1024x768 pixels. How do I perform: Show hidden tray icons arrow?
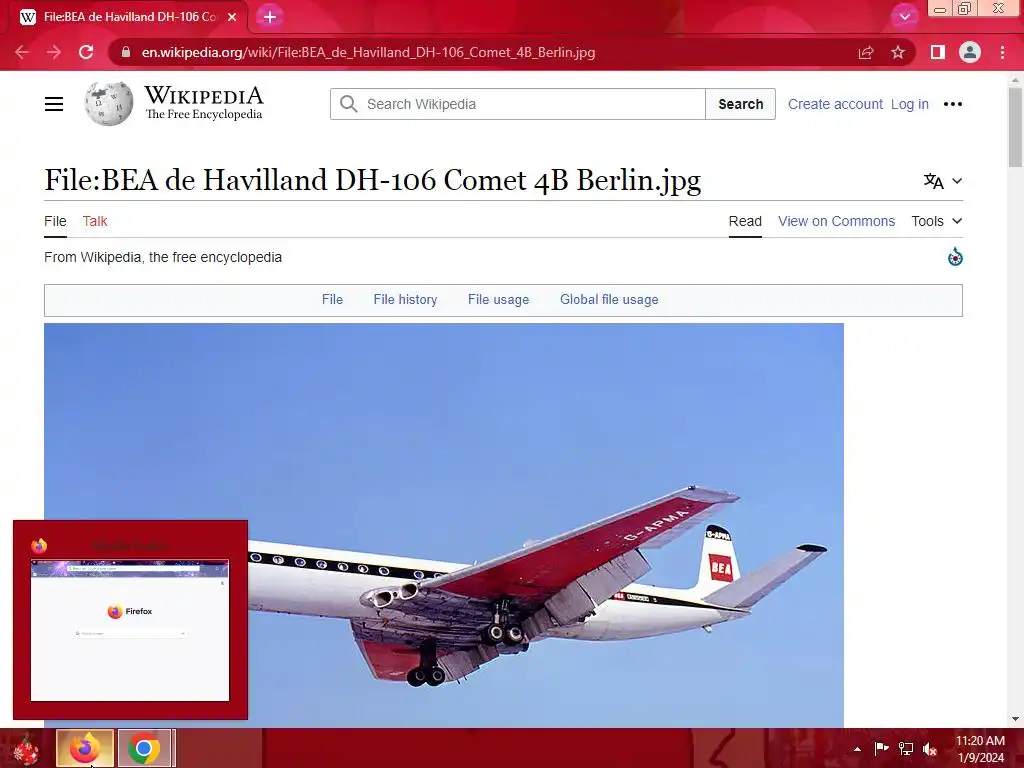(x=857, y=749)
